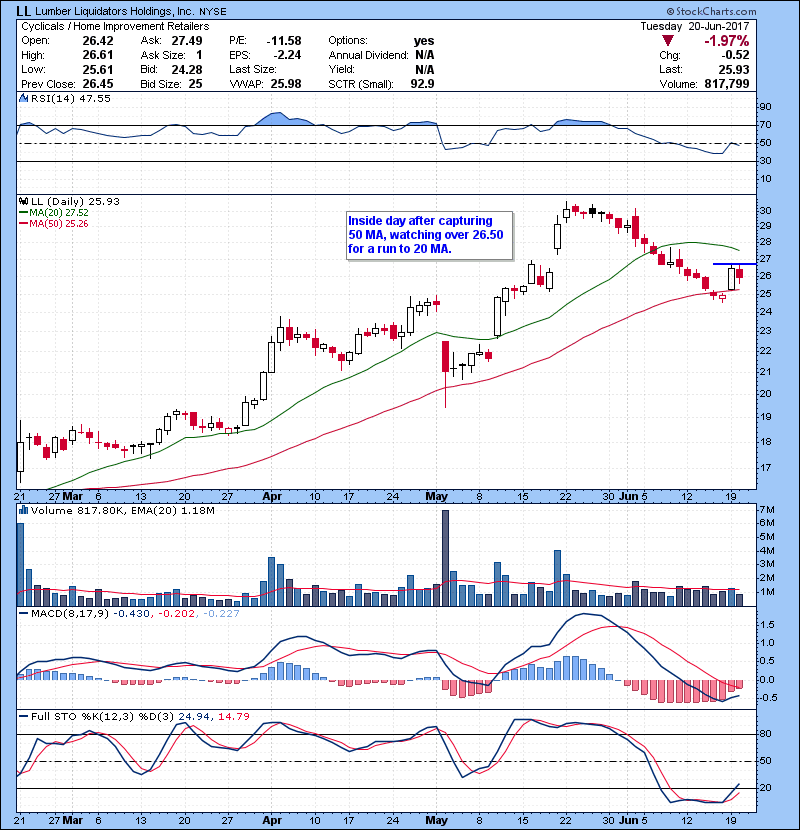
Task: Click the VWAP value 25.98
Action: pos(286,84)
